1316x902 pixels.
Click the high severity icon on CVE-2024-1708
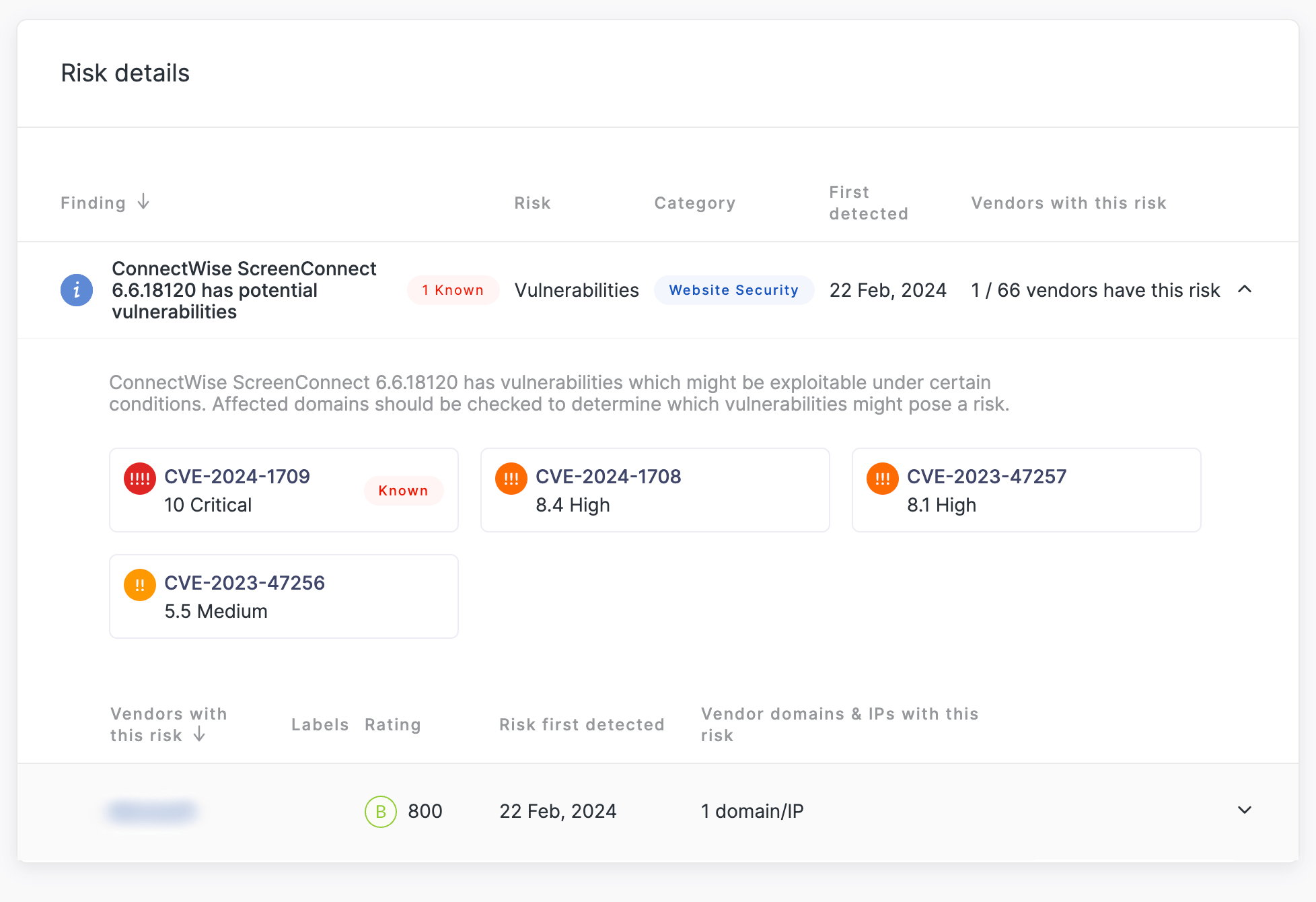(511, 478)
